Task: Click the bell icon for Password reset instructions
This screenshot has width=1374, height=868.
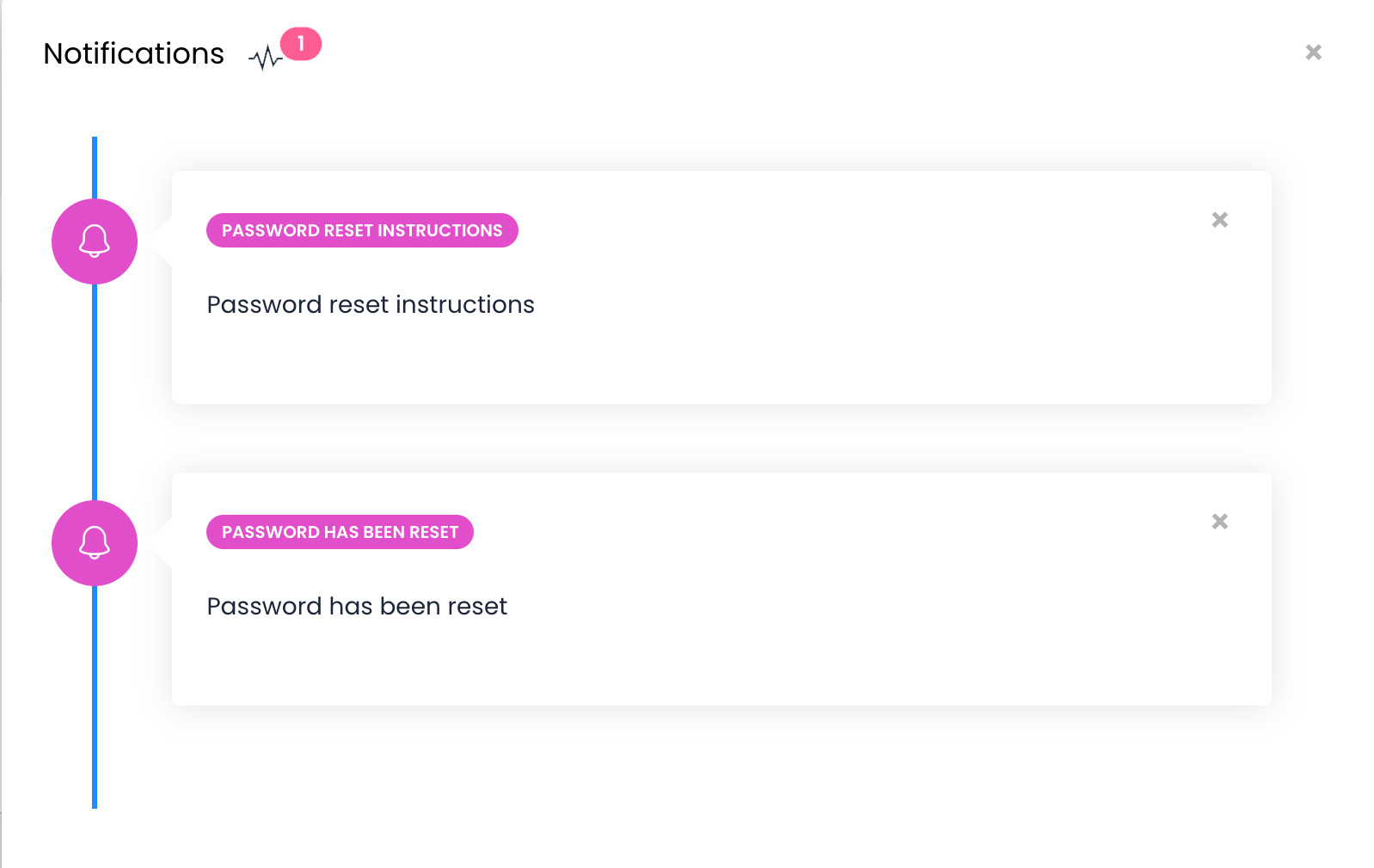Action: 95,241
